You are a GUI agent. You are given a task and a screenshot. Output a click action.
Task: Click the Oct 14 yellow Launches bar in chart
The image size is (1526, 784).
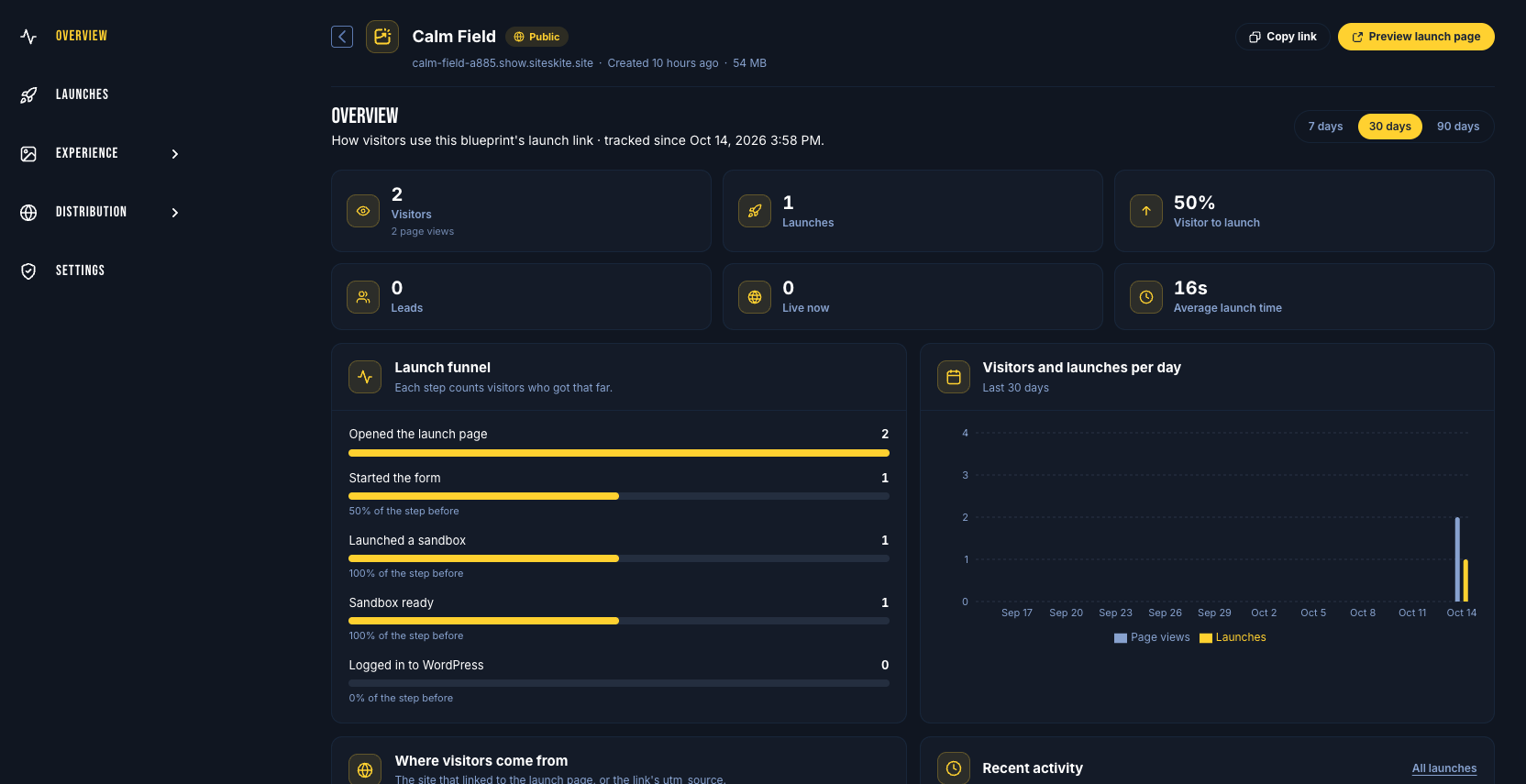click(1465, 580)
